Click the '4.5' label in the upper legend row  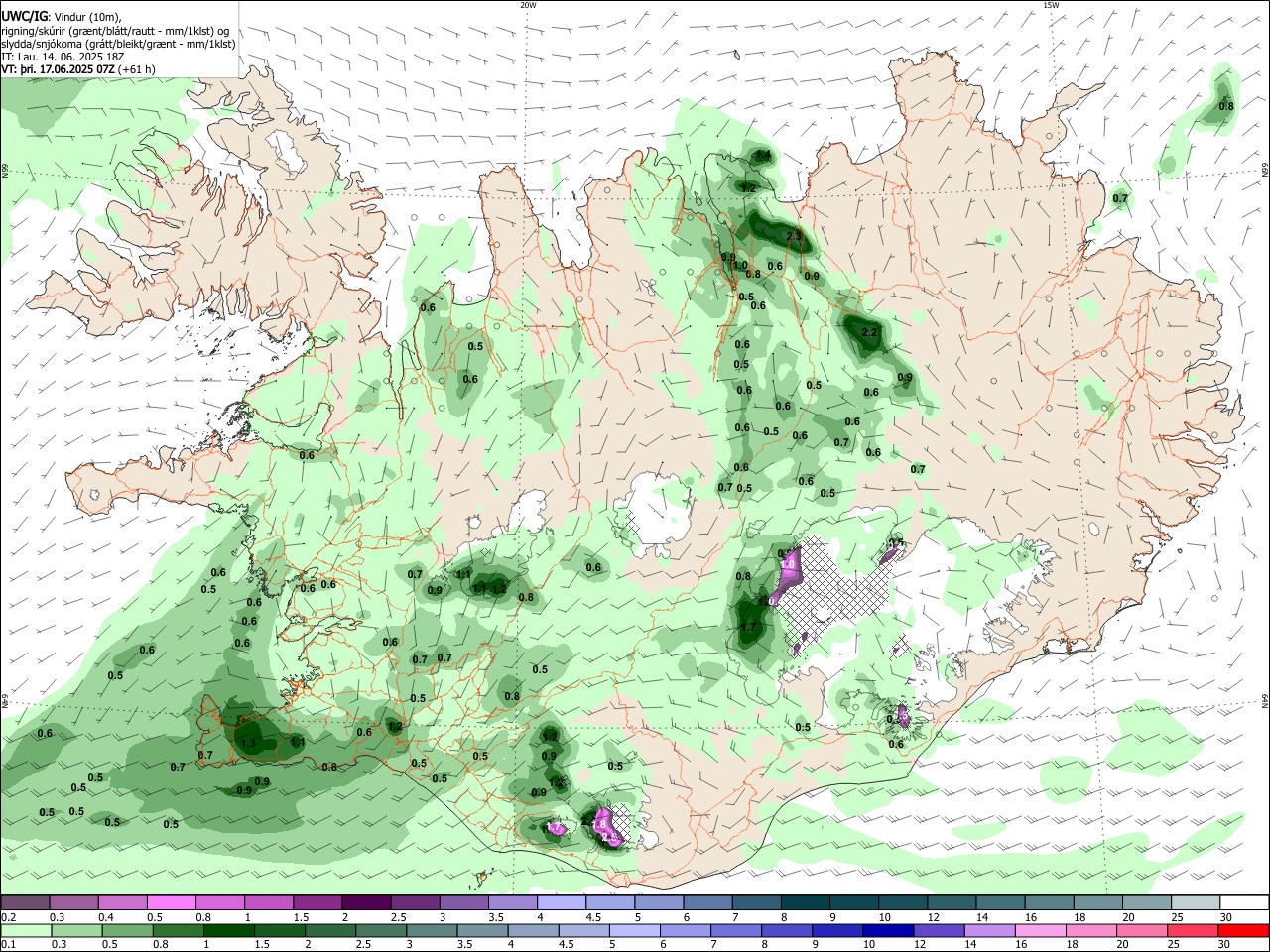[x=593, y=917]
